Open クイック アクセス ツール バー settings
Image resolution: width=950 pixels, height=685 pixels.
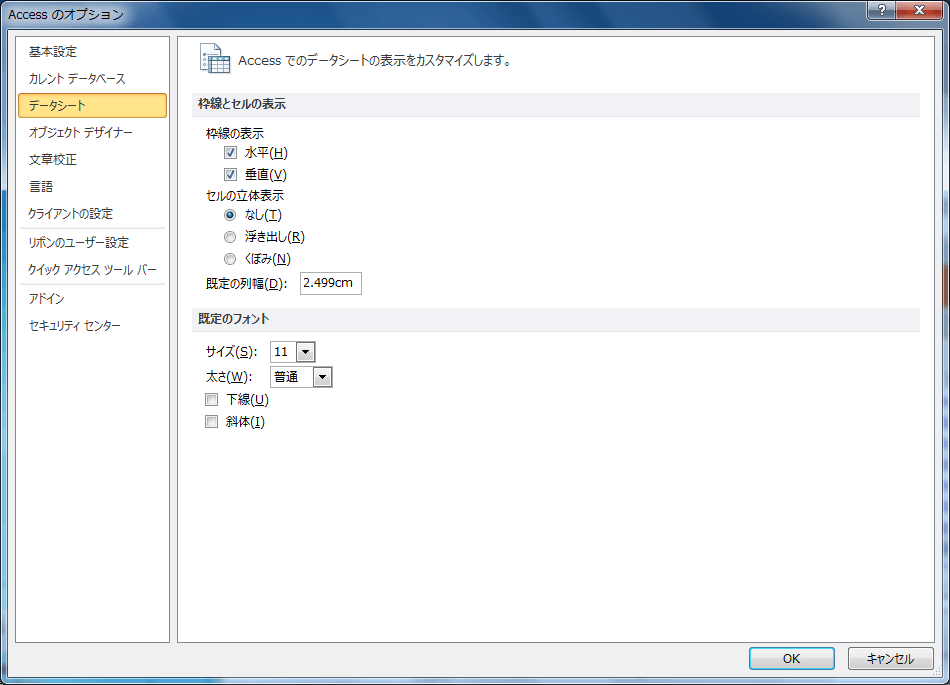pos(92,270)
